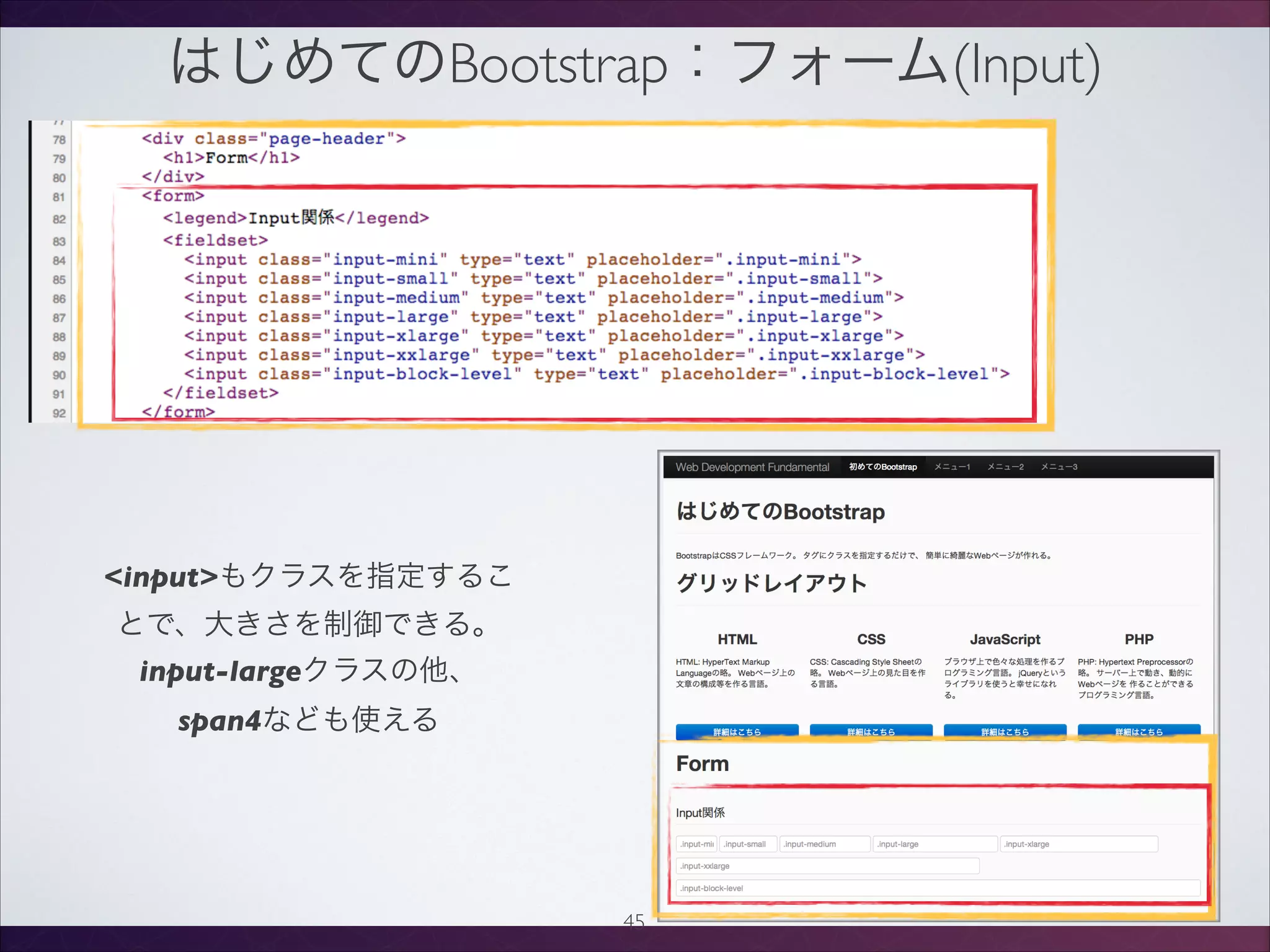Click the input-block-level code line
This screenshot has height=952, width=1270.
click(597, 374)
